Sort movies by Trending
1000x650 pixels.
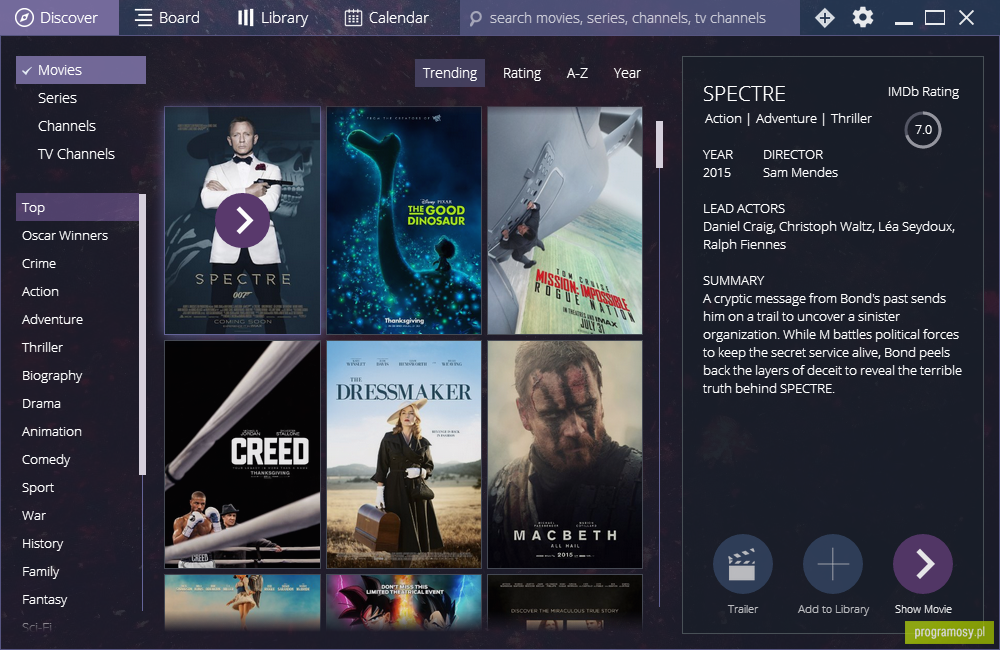pos(450,73)
